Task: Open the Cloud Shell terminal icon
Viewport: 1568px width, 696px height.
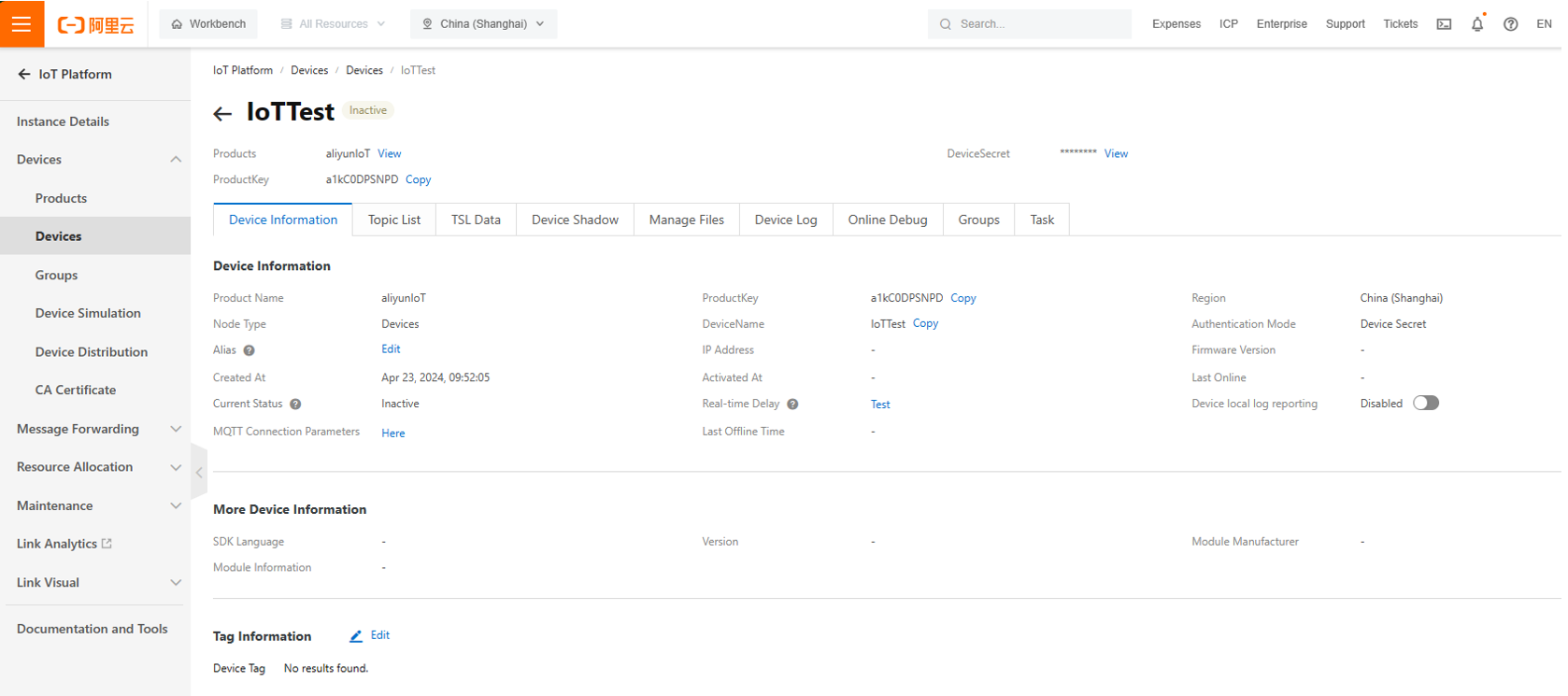Action: [x=1444, y=24]
